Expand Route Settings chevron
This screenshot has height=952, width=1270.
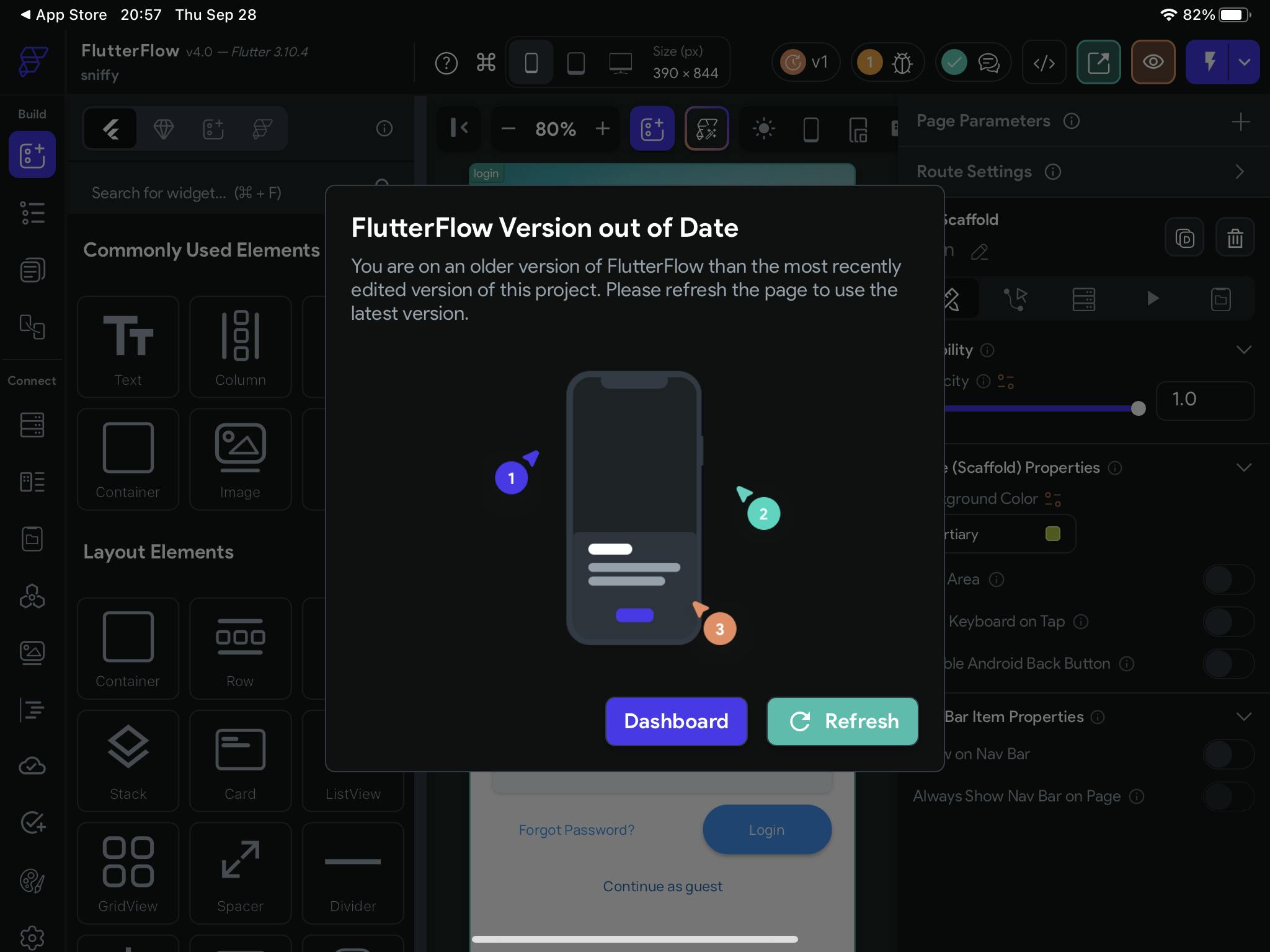click(x=1239, y=172)
